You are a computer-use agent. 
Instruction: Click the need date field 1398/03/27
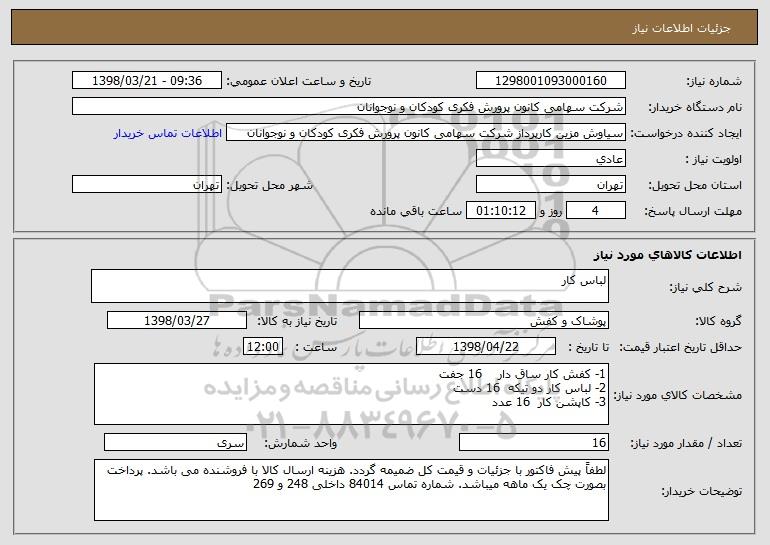[177, 320]
